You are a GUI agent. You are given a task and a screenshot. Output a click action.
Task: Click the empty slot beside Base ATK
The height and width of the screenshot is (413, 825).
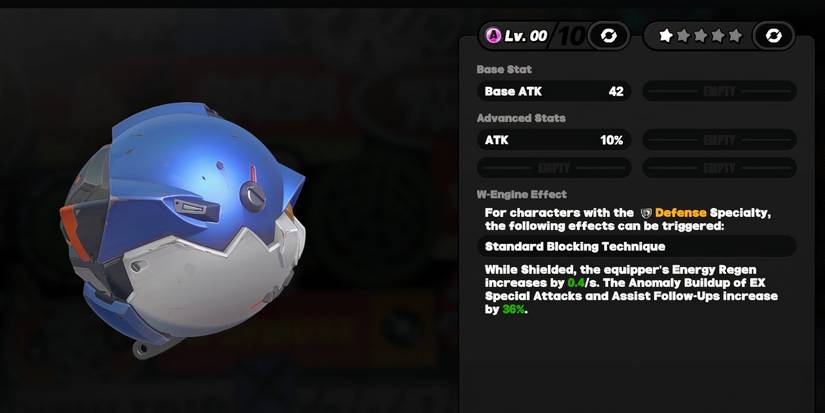pyautogui.click(x=719, y=91)
